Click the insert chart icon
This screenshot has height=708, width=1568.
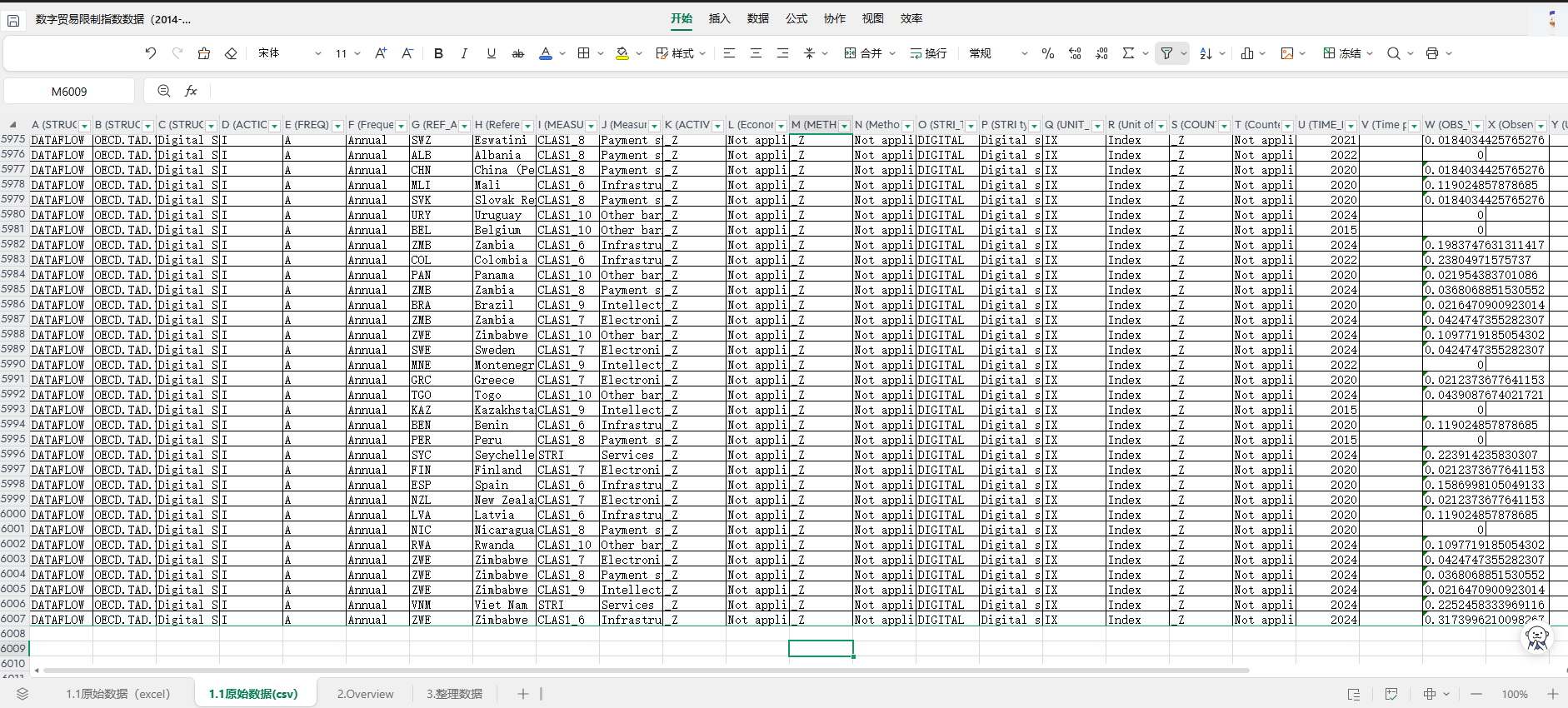[1247, 53]
